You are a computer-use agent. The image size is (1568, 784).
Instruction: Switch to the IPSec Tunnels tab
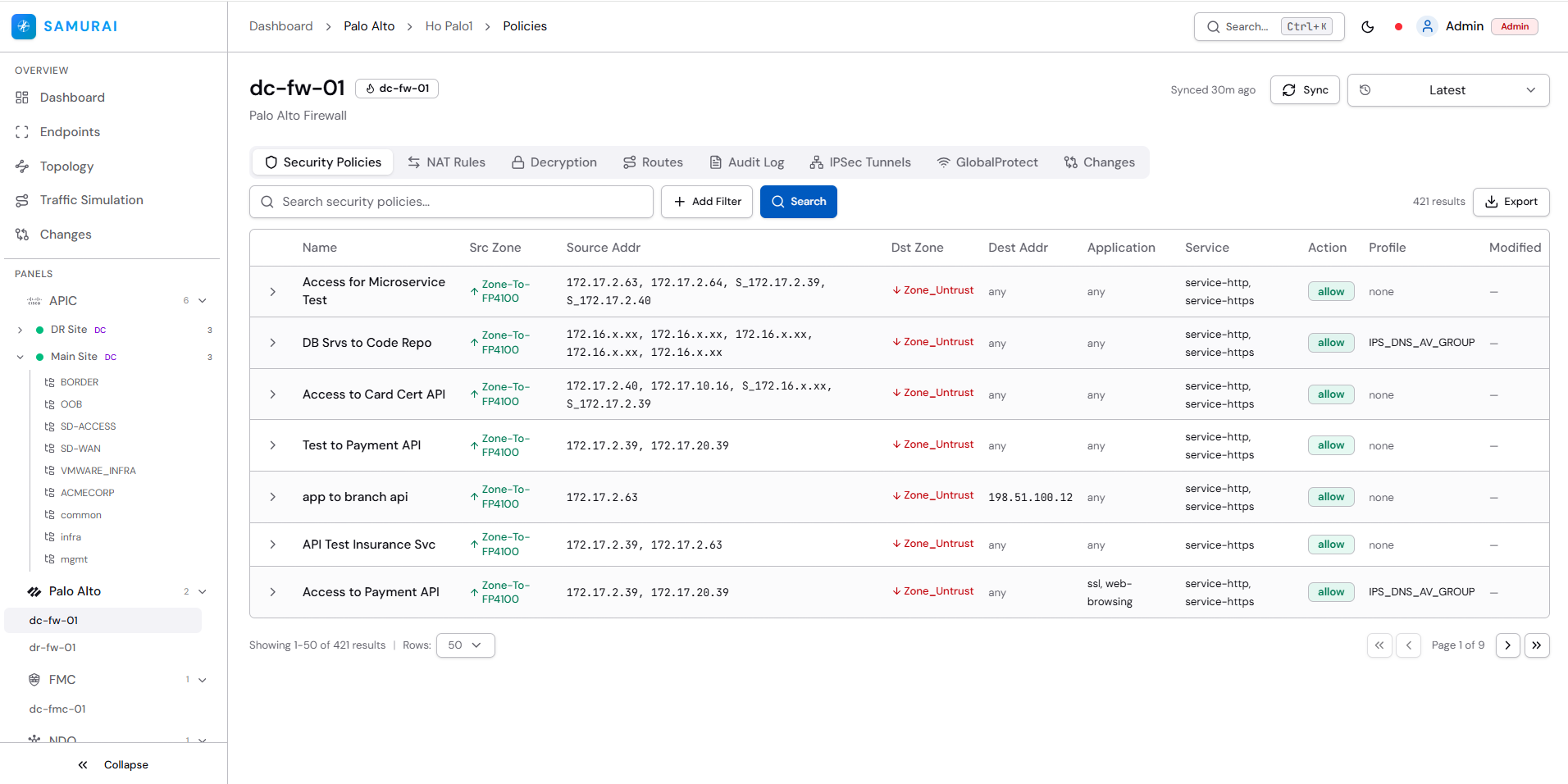(859, 162)
